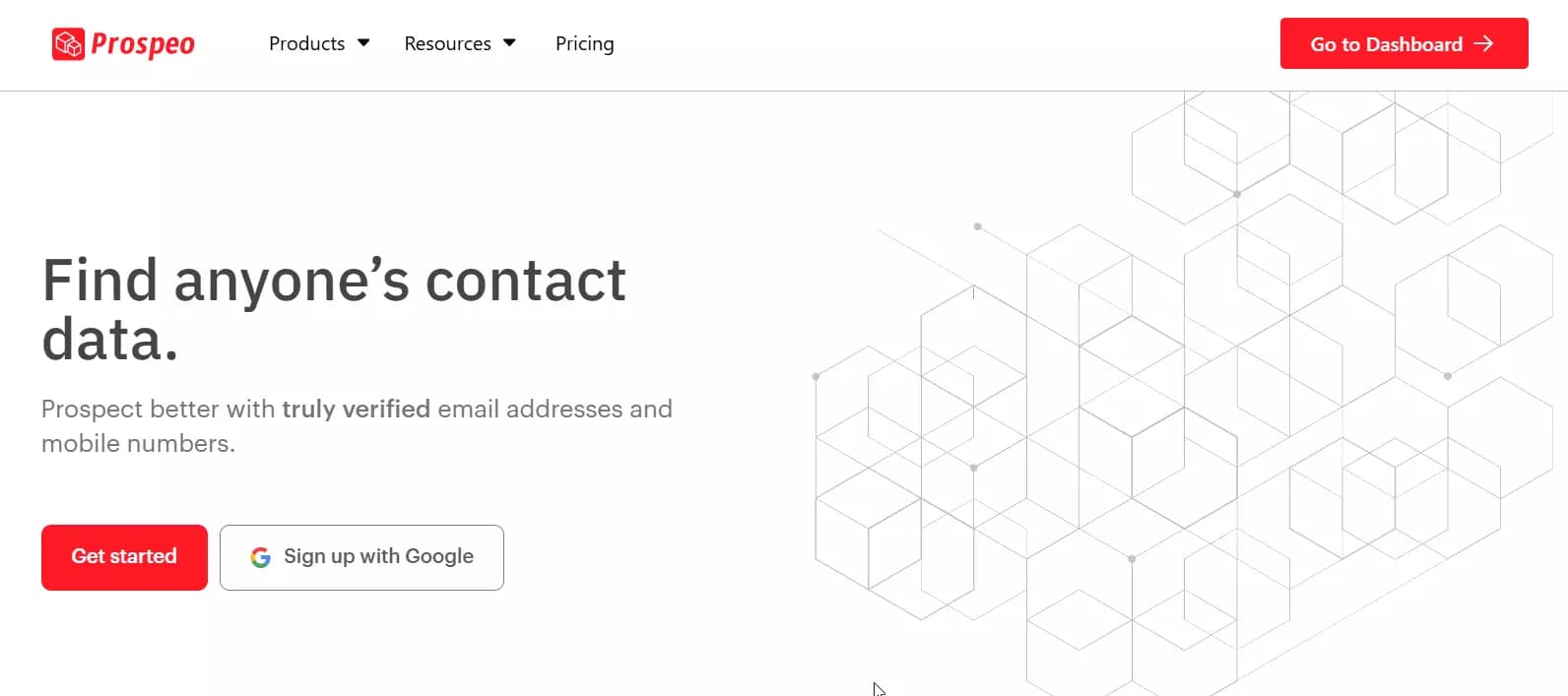
Task: Click the Prospeo wordmark text
Action: [x=143, y=44]
